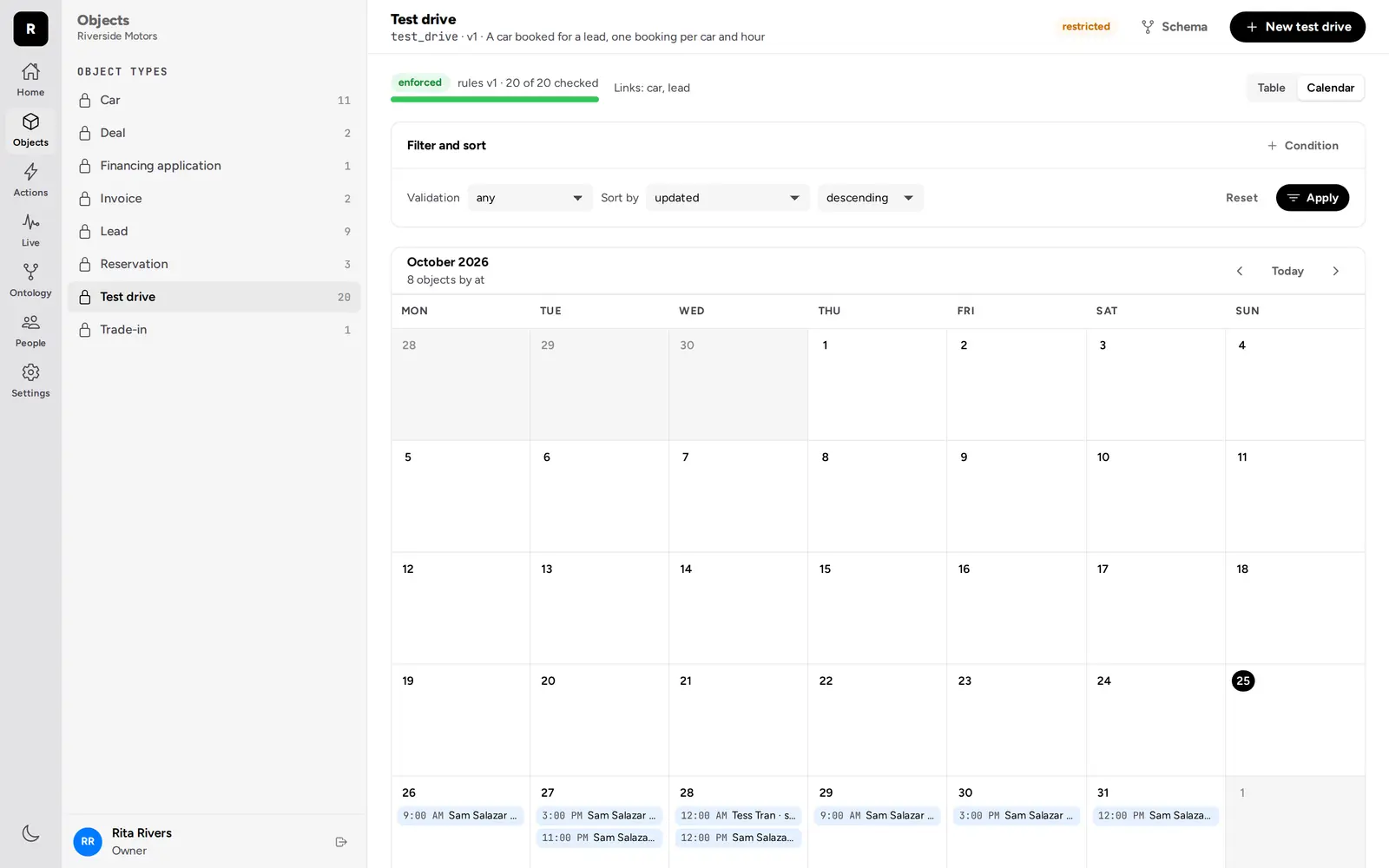Select the Car object type
Viewport: 1389px width, 868px height.
point(214,100)
